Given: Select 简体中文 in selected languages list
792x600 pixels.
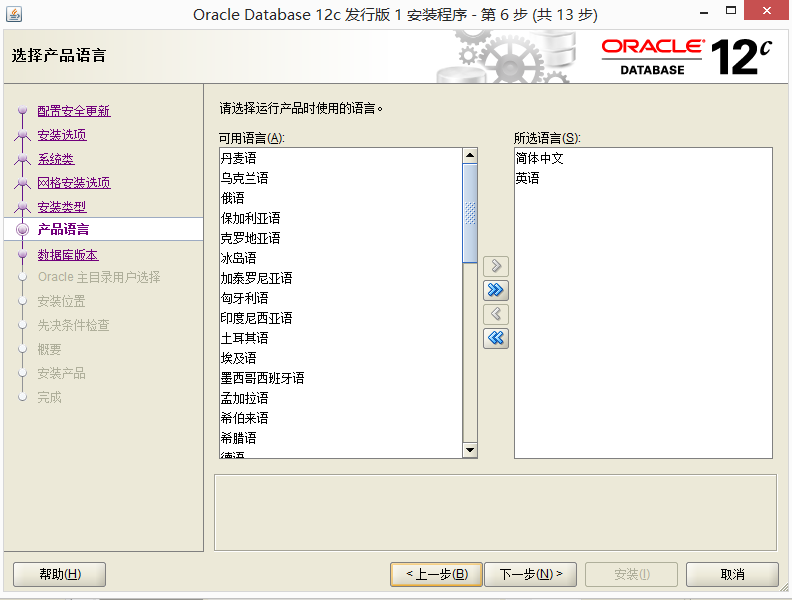Looking at the screenshot, I should [643, 158].
